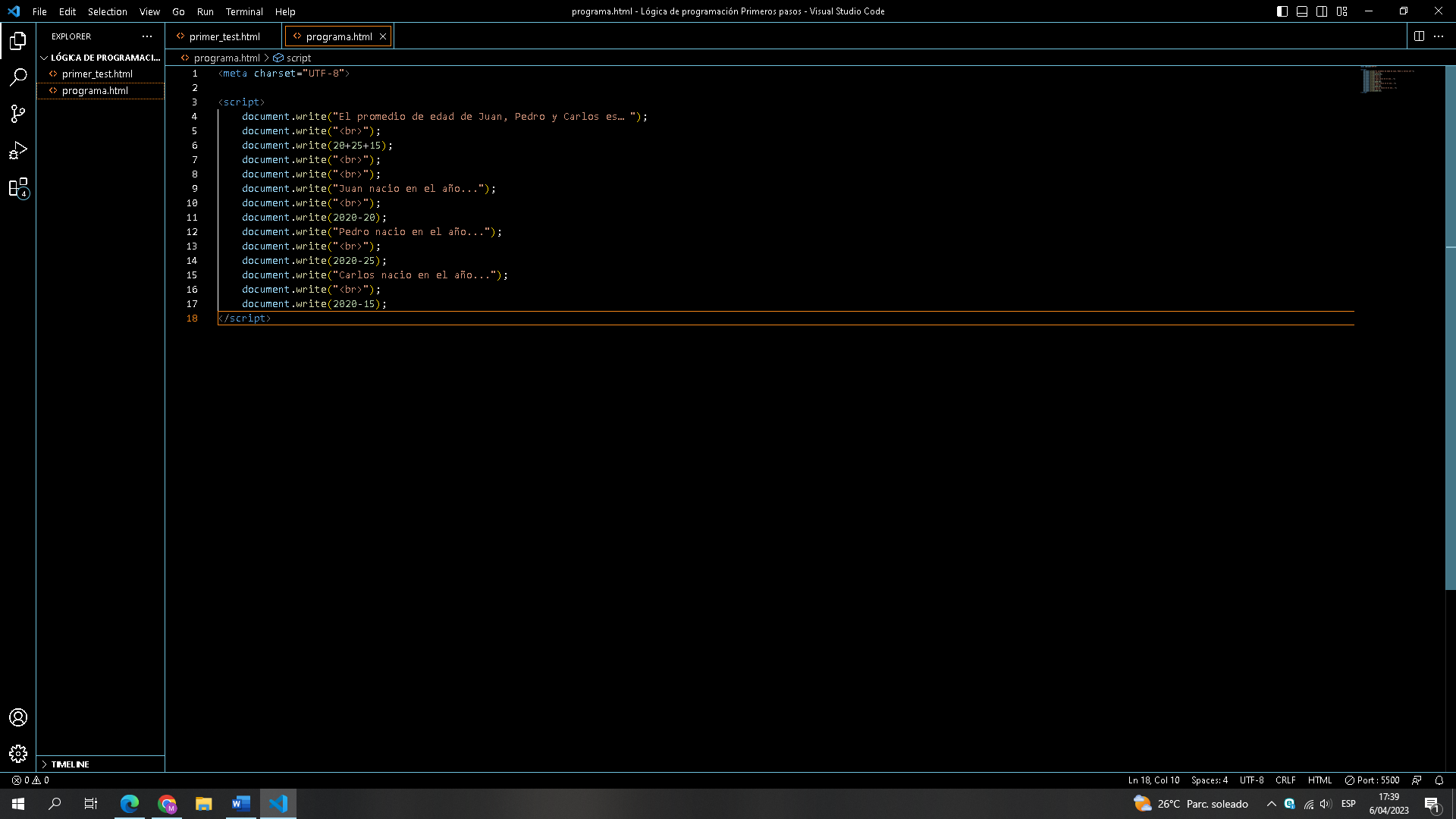Click the Port: 5500 Live Server status
This screenshot has width=1456, height=819.
point(1373,780)
